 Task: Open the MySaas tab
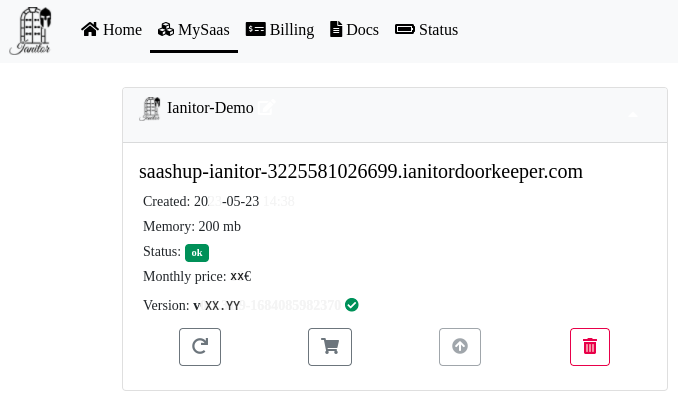click(194, 30)
